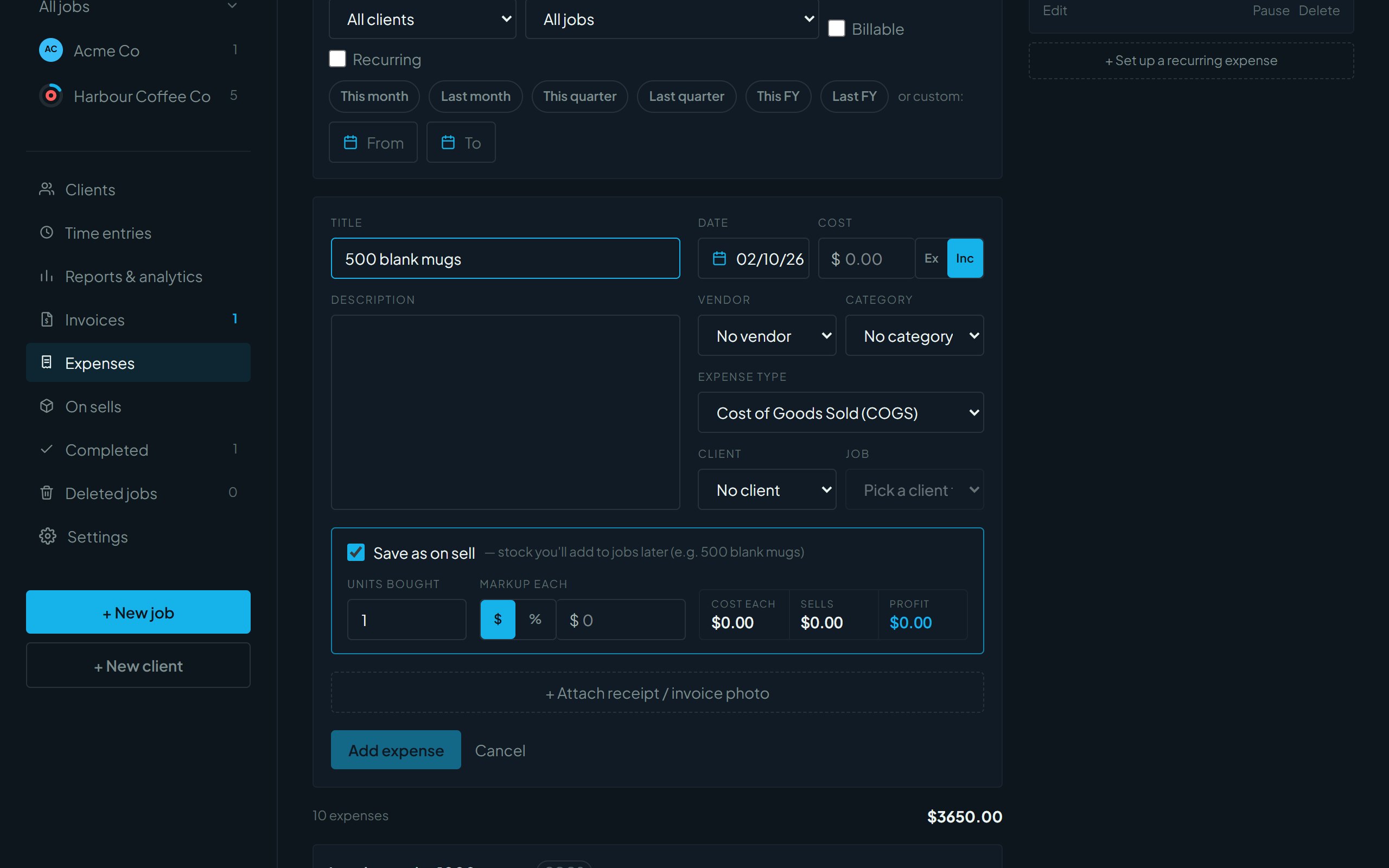Open the On sells page
This screenshot has width=1389, height=868.
(138, 406)
